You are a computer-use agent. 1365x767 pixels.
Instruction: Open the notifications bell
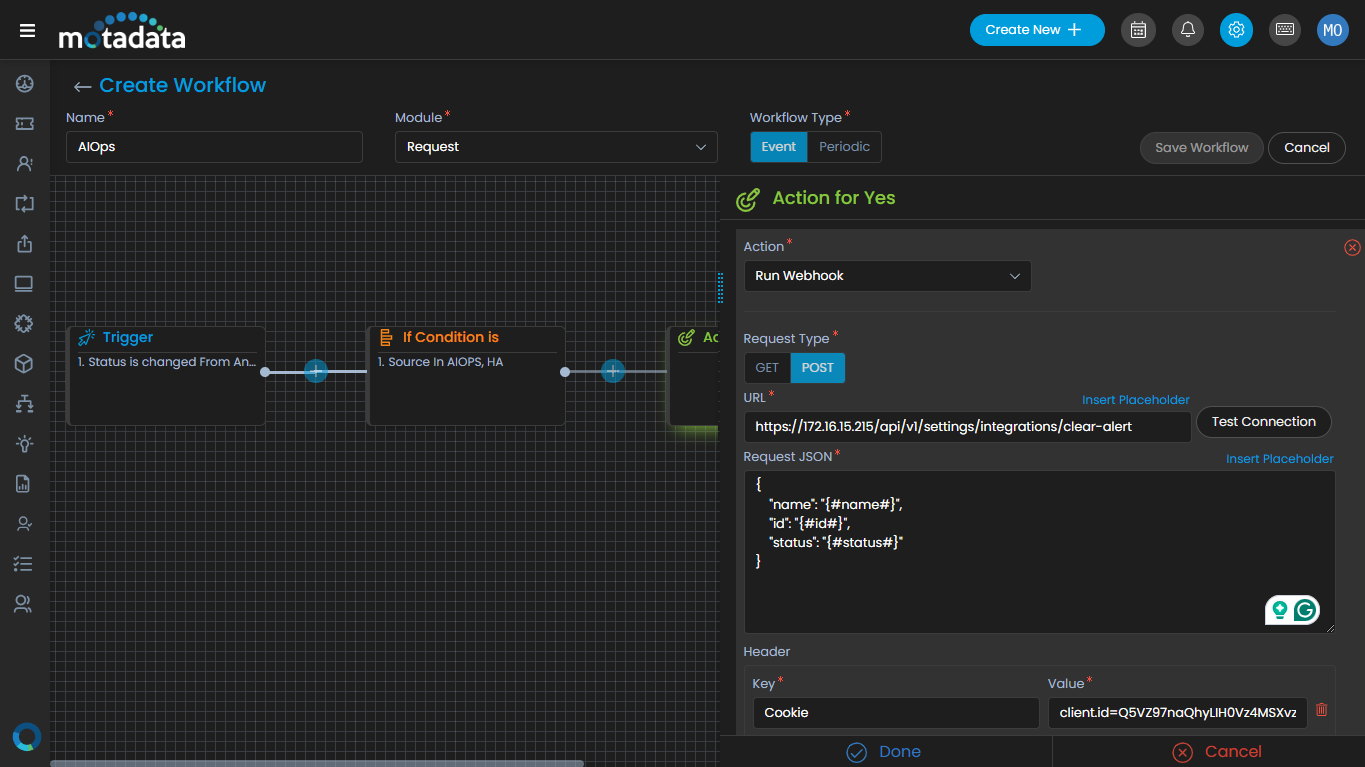click(1188, 30)
